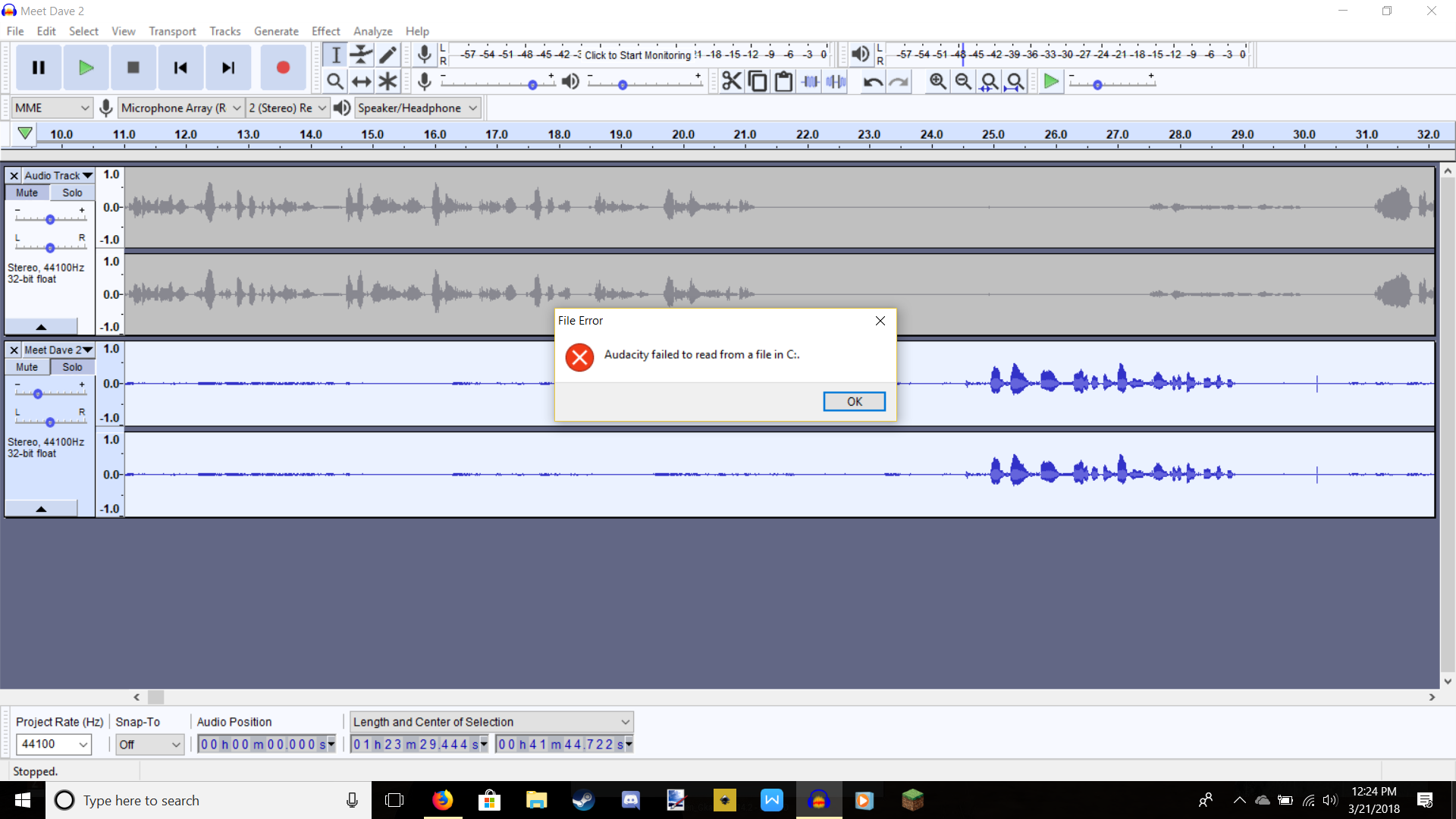Solo the Meet Dave 2 track

click(x=72, y=366)
